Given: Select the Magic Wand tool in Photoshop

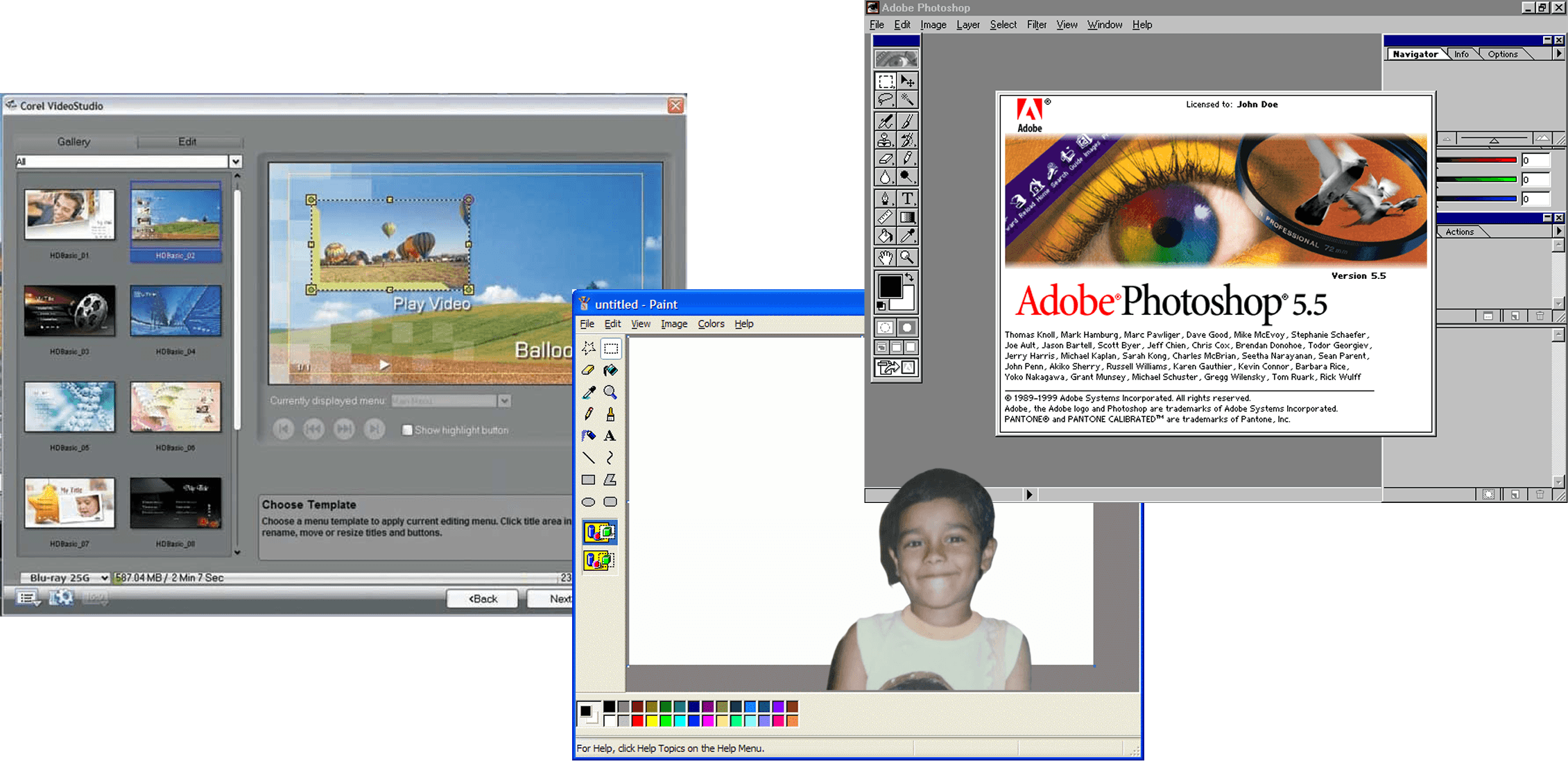Looking at the screenshot, I should point(907,100).
